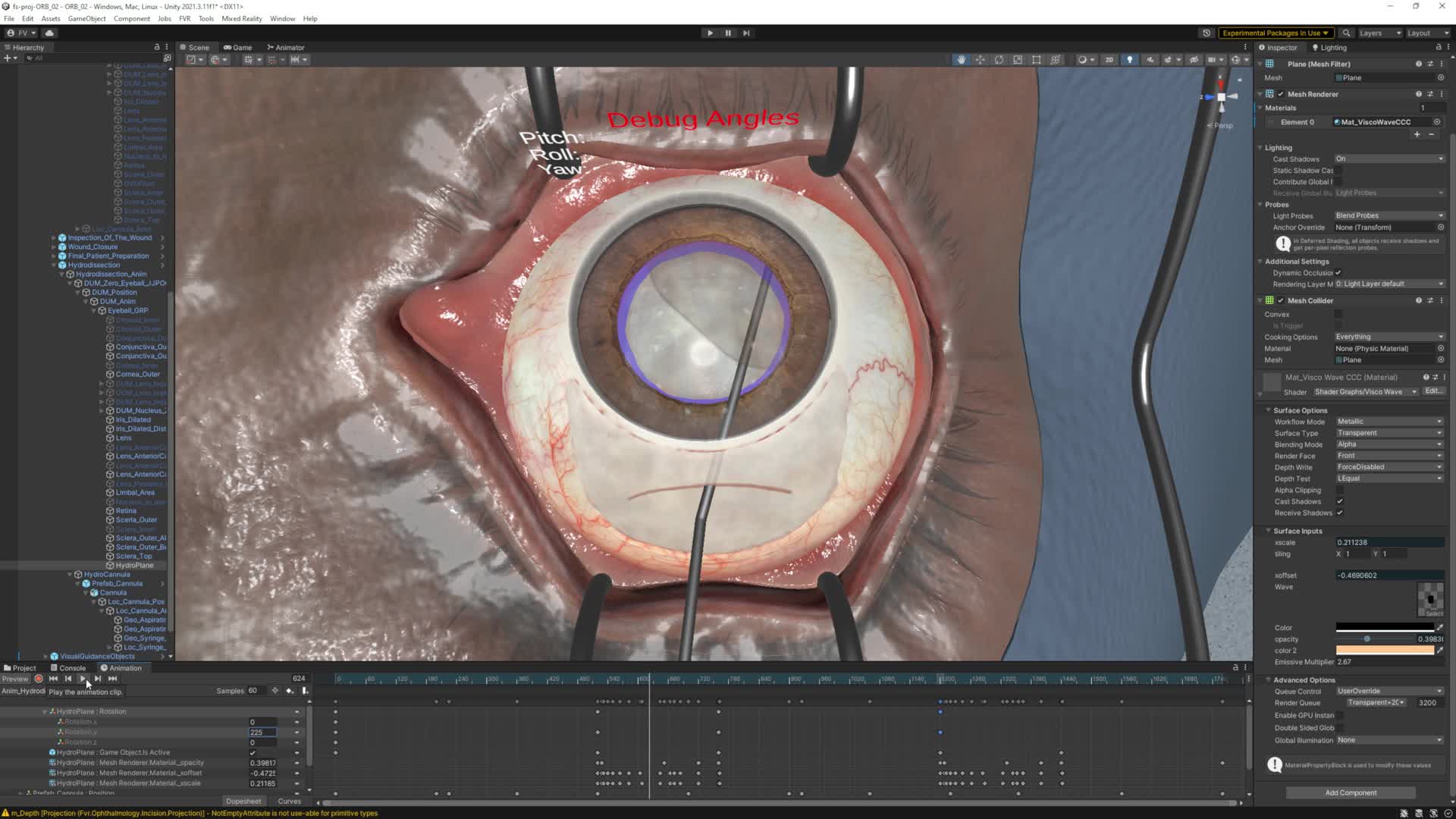Click the Add Component button
Image resolution: width=1456 pixels, height=819 pixels.
click(x=1350, y=792)
